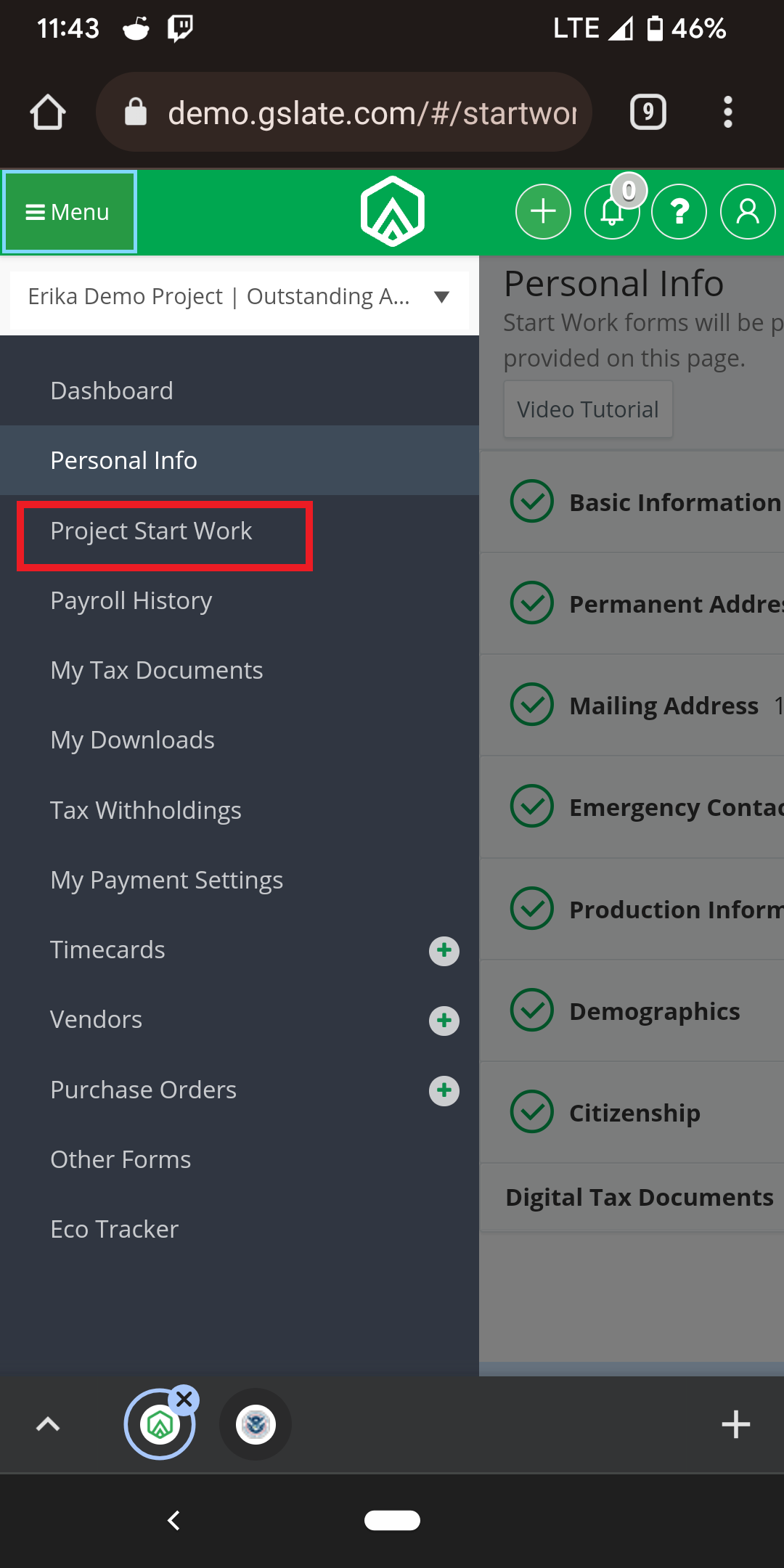Expand the Purchase Orders plus icon

click(x=444, y=1090)
